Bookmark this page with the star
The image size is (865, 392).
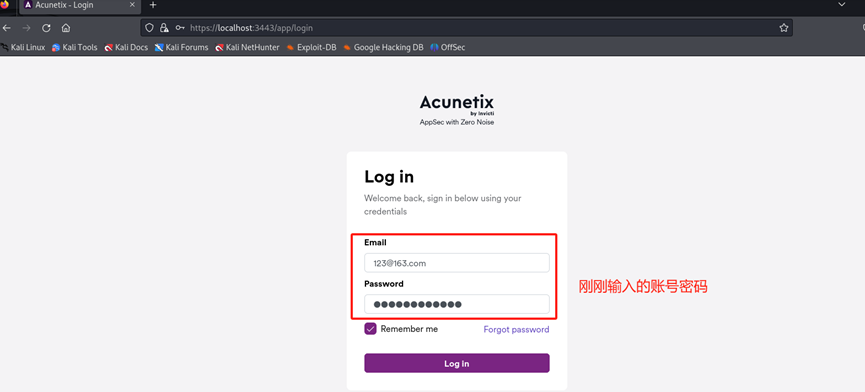[x=783, y=28]
